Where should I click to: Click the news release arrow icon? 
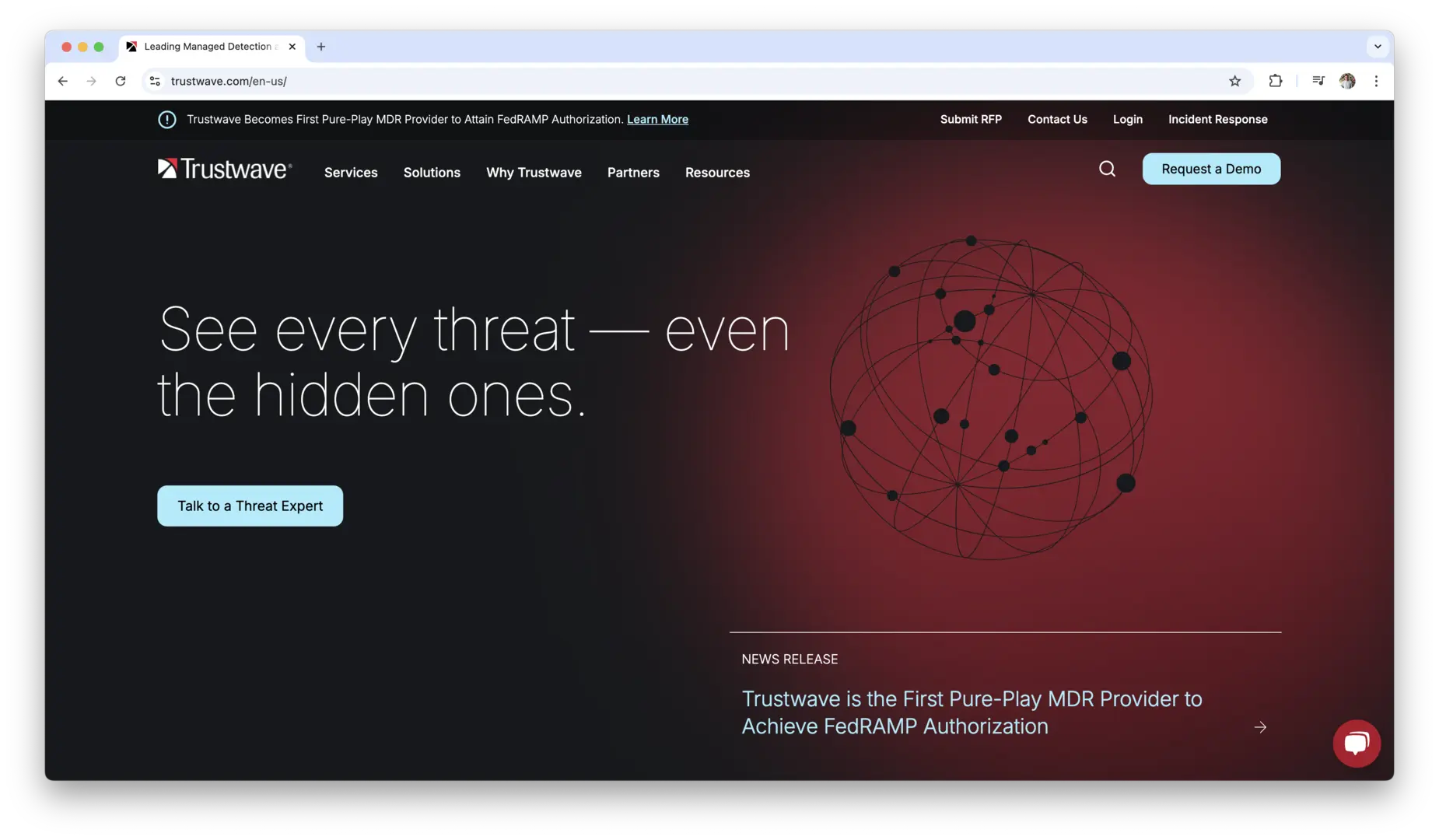point(1260,727)
